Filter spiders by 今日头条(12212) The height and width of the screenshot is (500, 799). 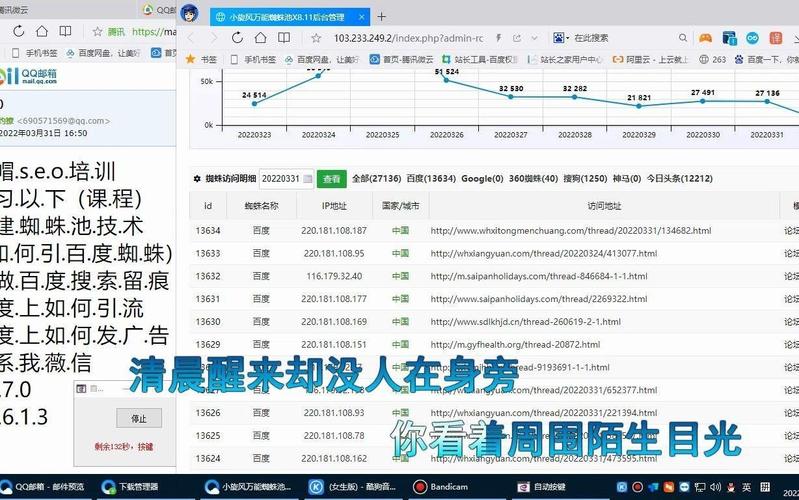(x=680, y=178)
